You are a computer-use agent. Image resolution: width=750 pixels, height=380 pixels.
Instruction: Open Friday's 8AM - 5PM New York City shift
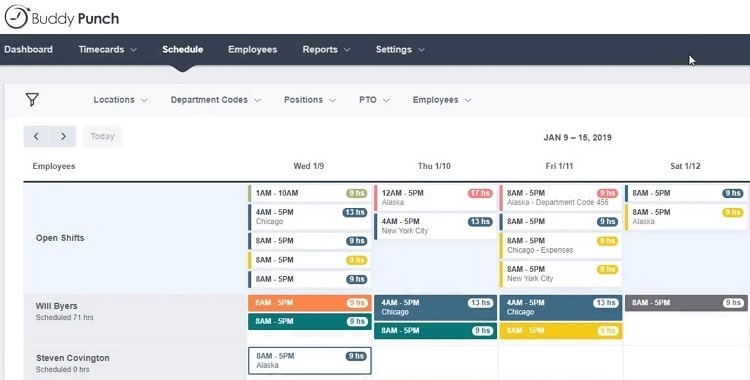coord(561,274)
